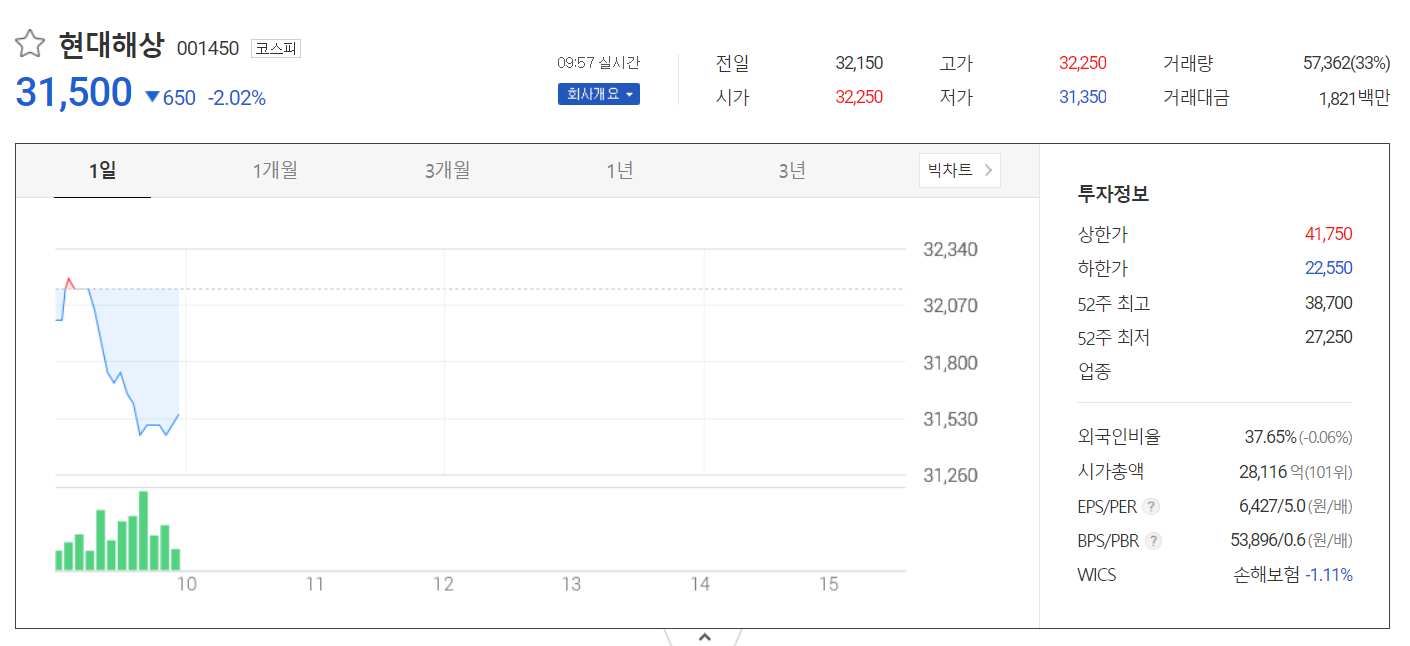
Task: Switch to the 3년 chart tab
Action: [792, 171]
